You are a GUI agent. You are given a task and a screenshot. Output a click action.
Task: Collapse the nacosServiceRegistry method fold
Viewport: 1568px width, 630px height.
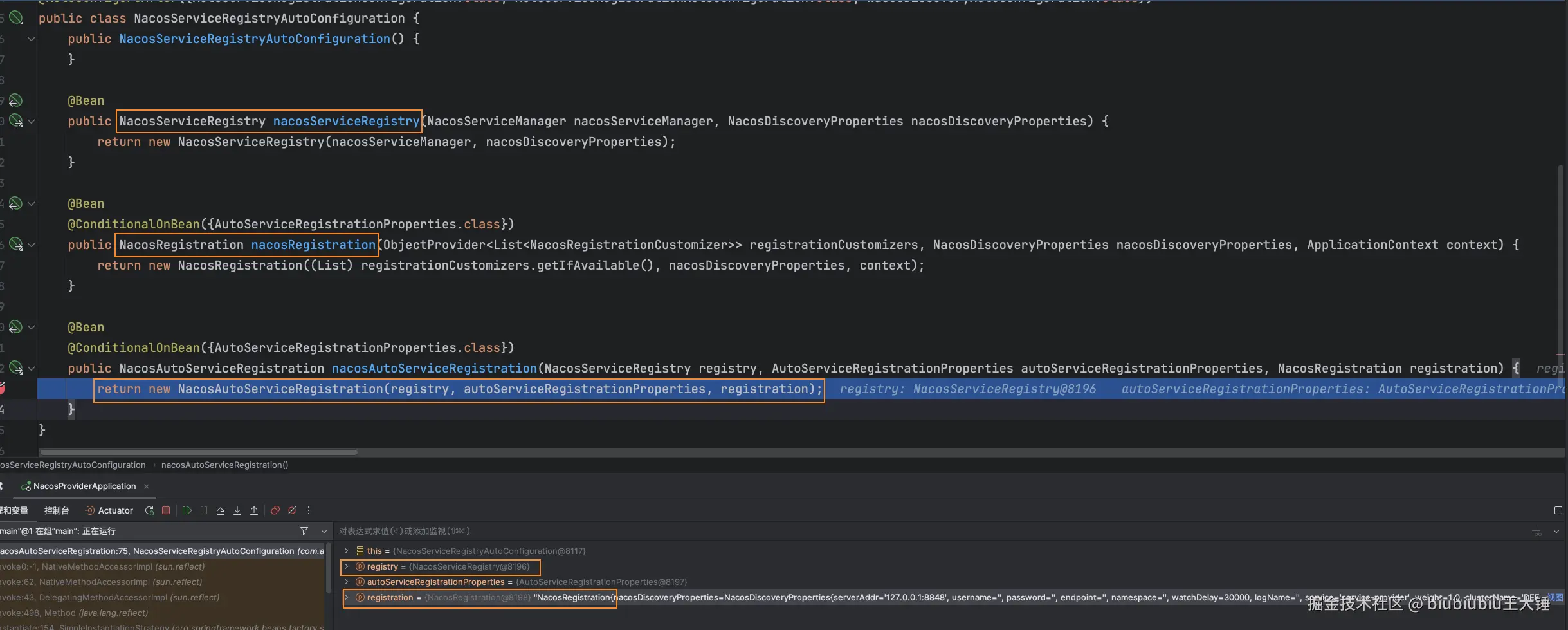click(31, 121)
